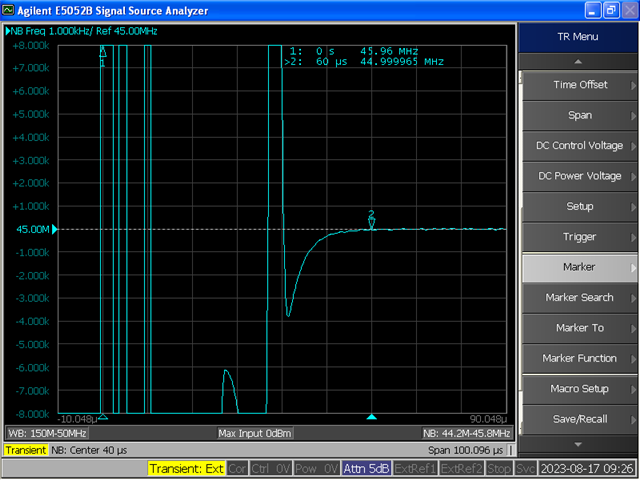Click Transient: Ext status indicator
Viewport: 640px width, 480px height.
[x=187, y=469]
